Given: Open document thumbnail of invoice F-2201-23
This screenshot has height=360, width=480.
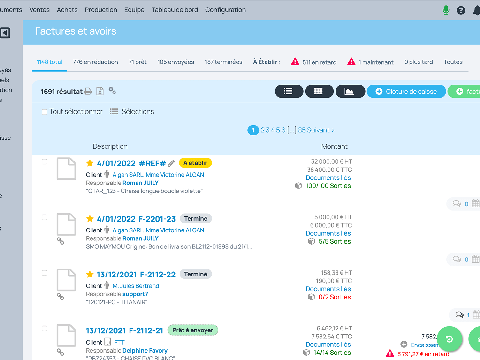Looking at the screenshot, I should (x=66, y=224).
